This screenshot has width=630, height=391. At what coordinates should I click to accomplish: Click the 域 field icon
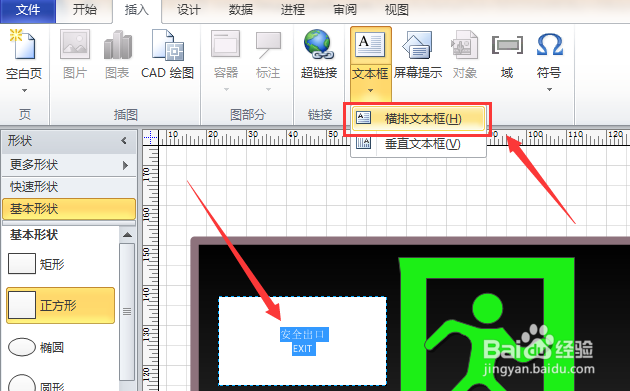tap(507, 44)
